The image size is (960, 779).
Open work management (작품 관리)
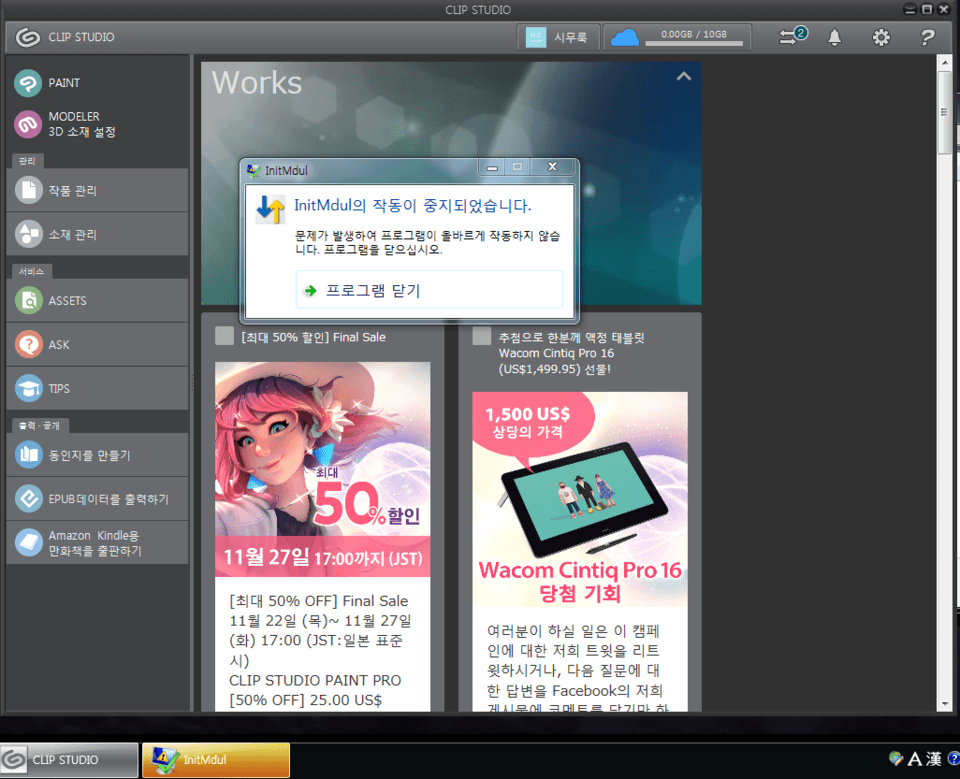[x=97, y=190]
